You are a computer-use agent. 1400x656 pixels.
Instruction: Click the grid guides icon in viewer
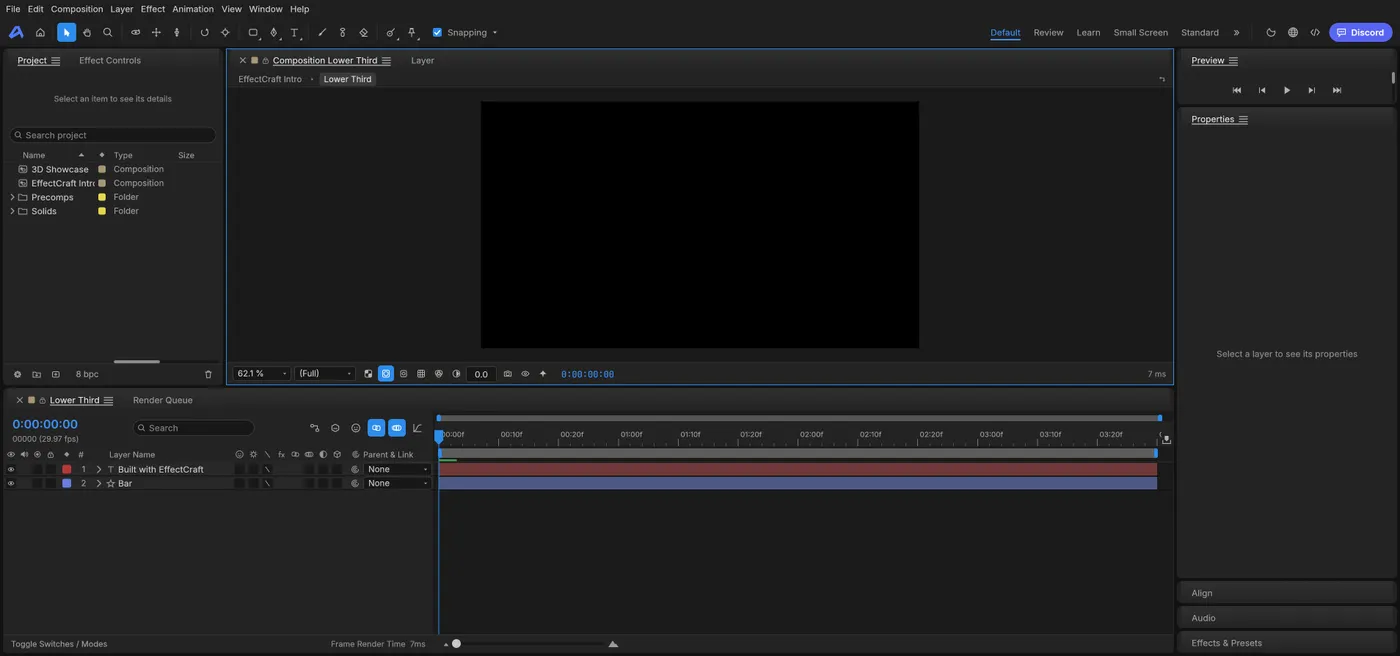[421, 374]
